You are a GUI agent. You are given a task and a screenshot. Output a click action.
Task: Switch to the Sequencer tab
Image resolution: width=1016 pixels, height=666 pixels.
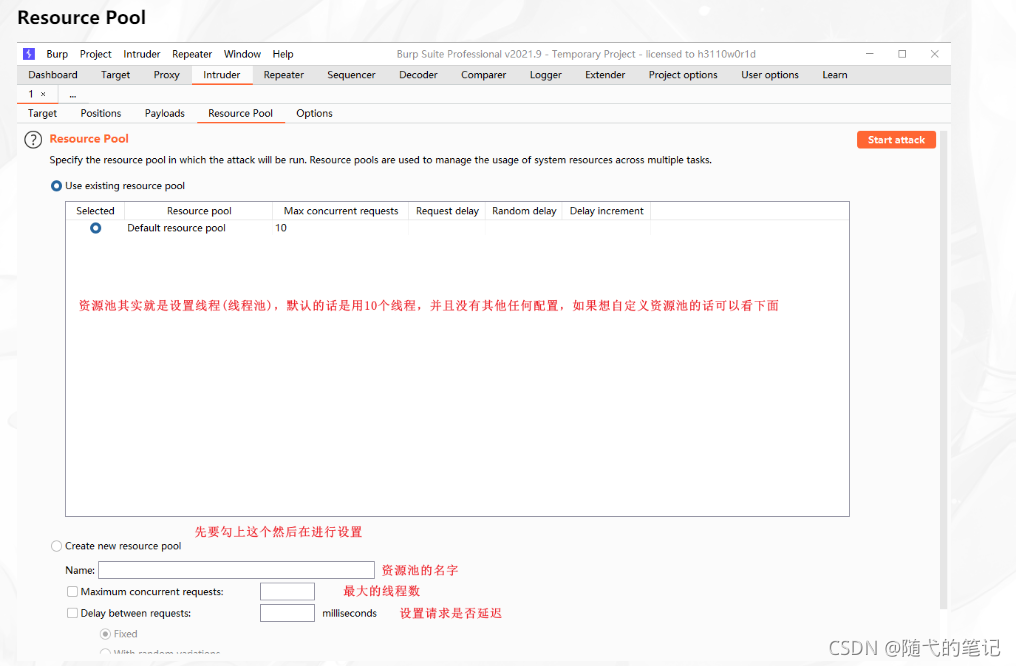point(351,75)
